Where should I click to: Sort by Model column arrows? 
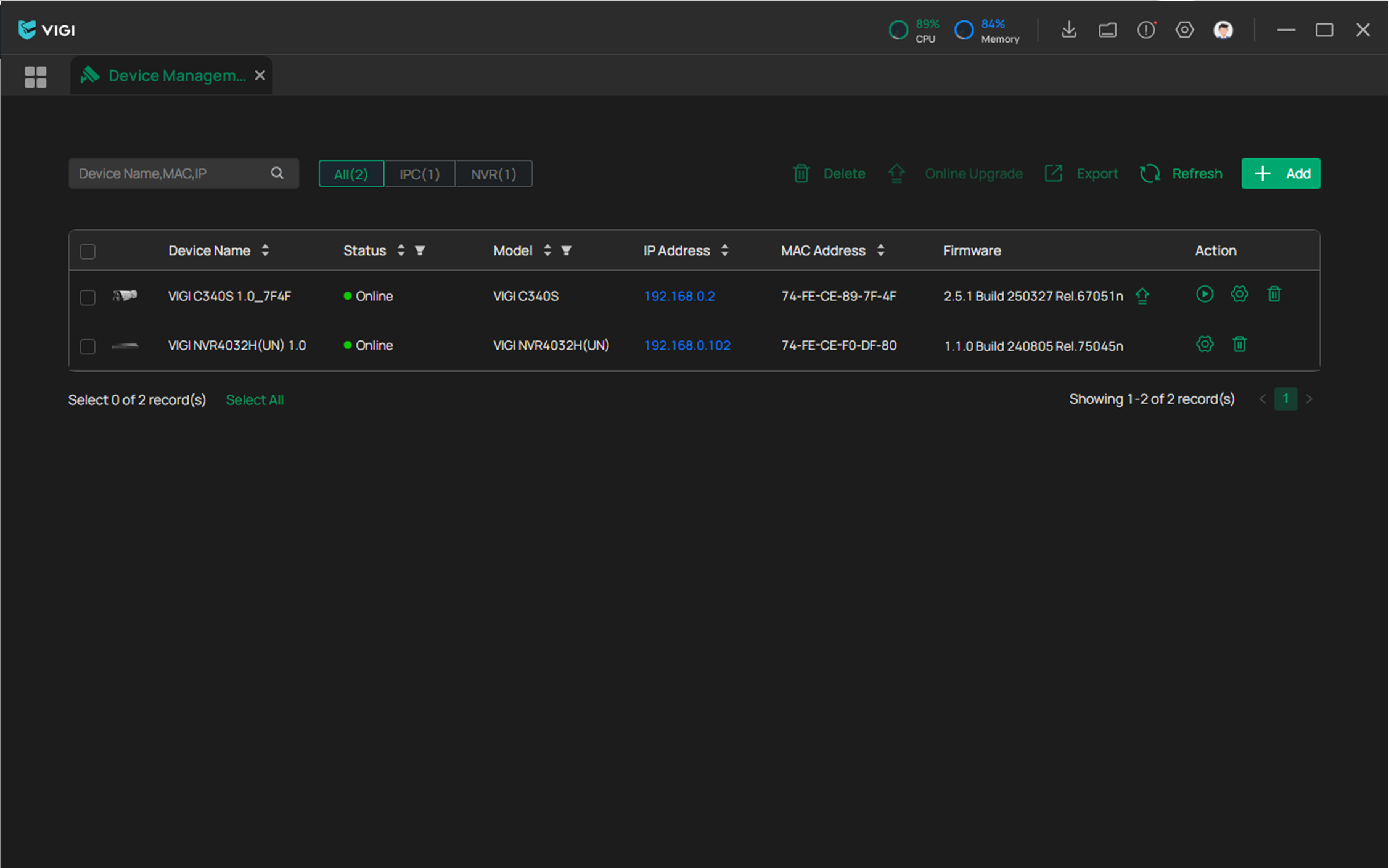[547, 250]
